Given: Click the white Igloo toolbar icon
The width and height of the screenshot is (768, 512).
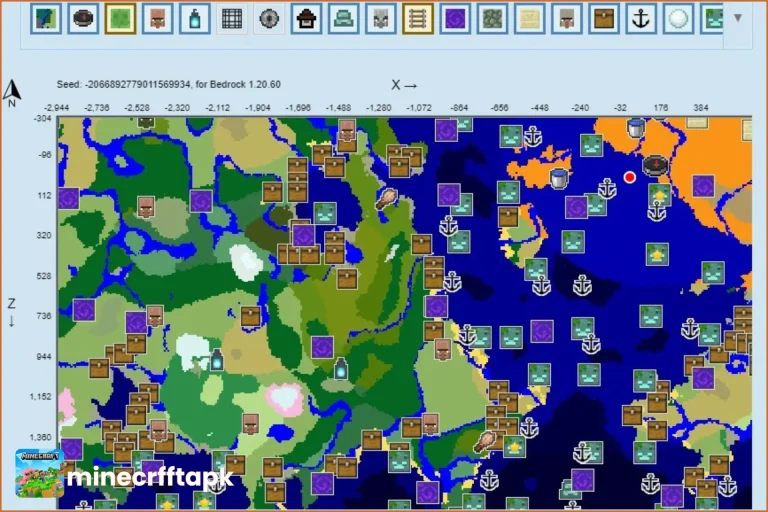Looking at the screenshot, I should 678,19.
